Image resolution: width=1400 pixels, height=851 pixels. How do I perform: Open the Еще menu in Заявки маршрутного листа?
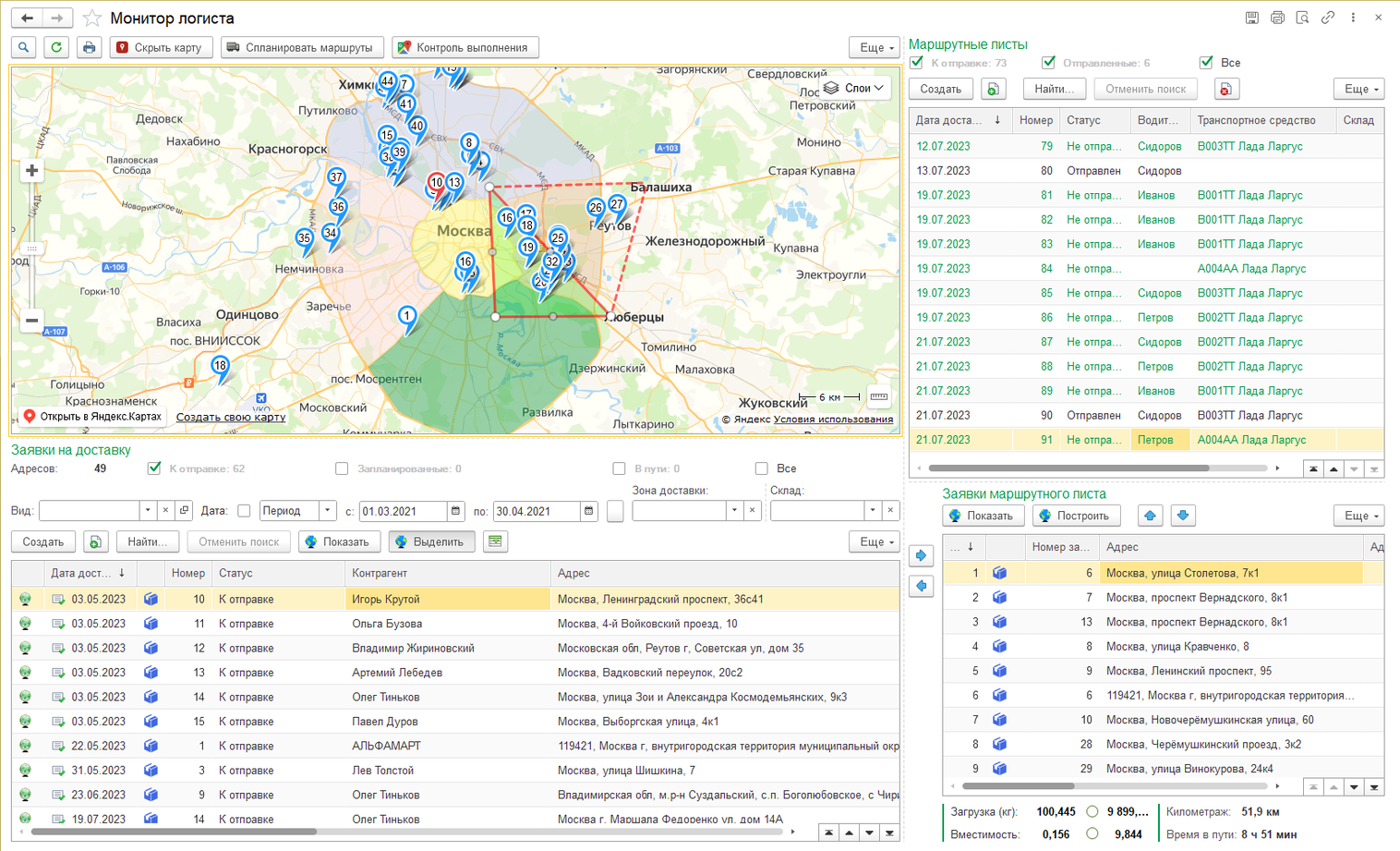(x=1359, y=516)
